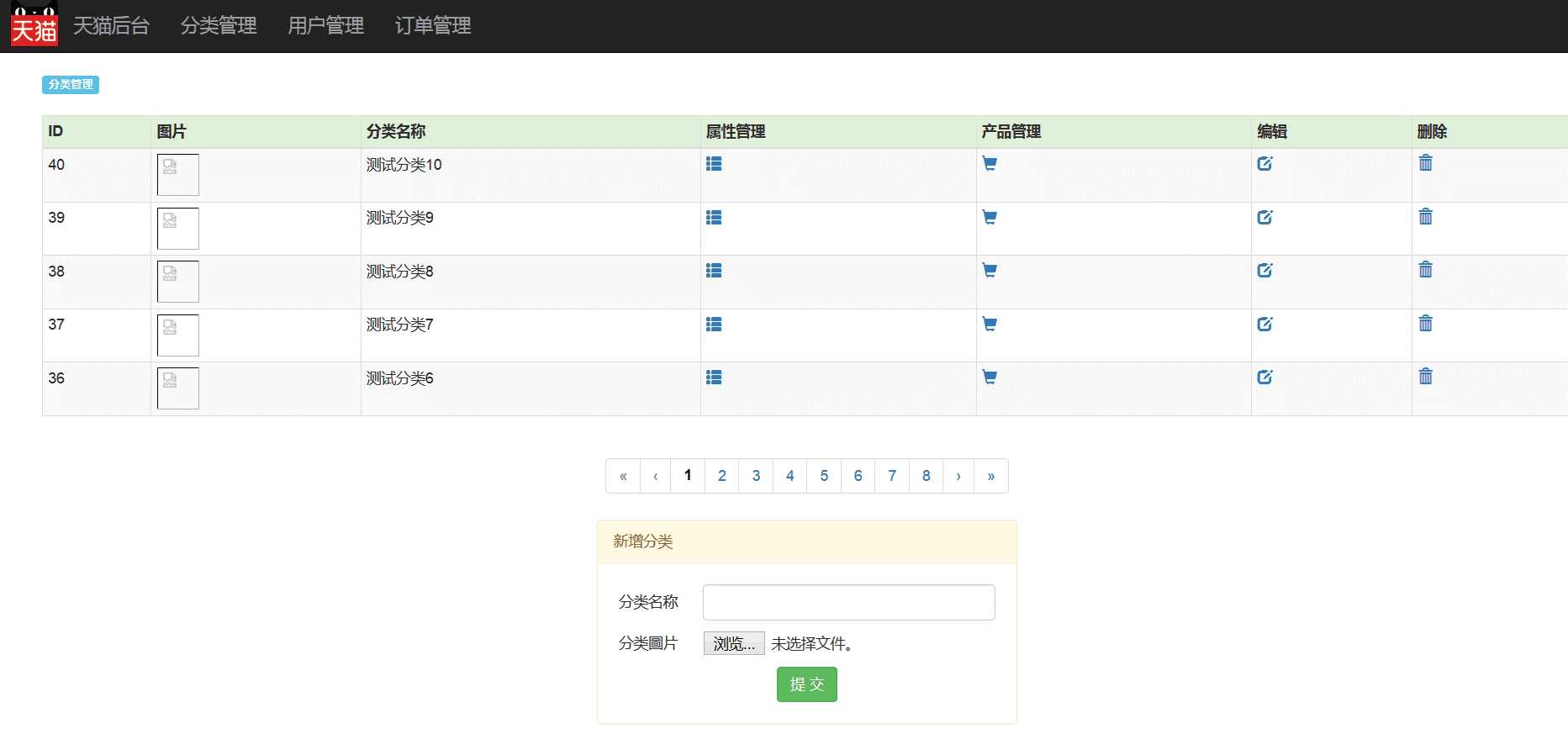Delete category 测试分类6 via trash icon
This screenshot has width=1568, height=734.
coord(1426,377)
